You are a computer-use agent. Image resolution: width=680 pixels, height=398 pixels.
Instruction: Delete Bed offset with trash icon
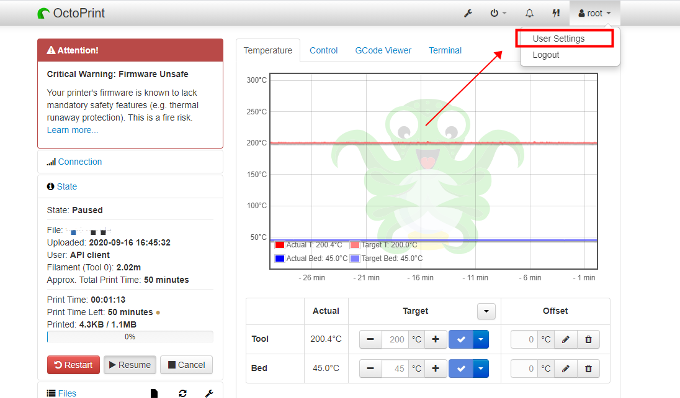click(x=588, y=369)
